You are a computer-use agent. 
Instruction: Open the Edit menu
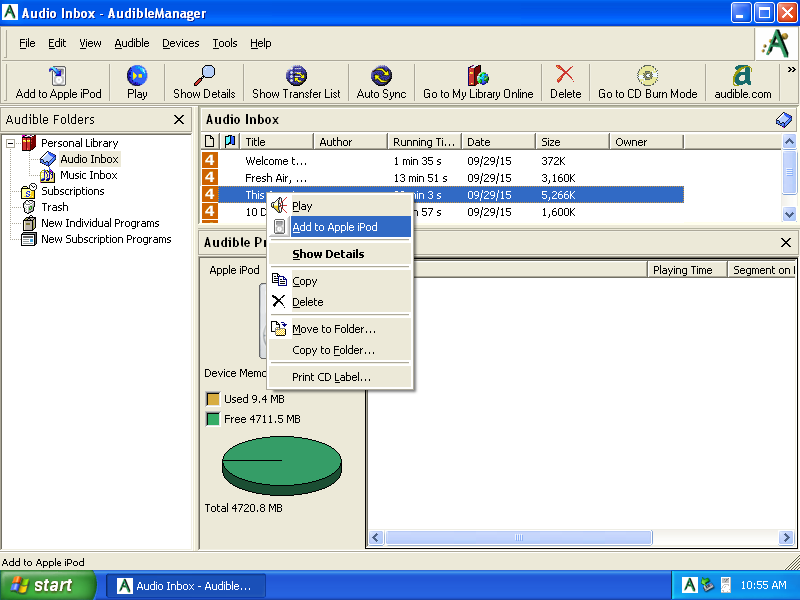point(57,43)
